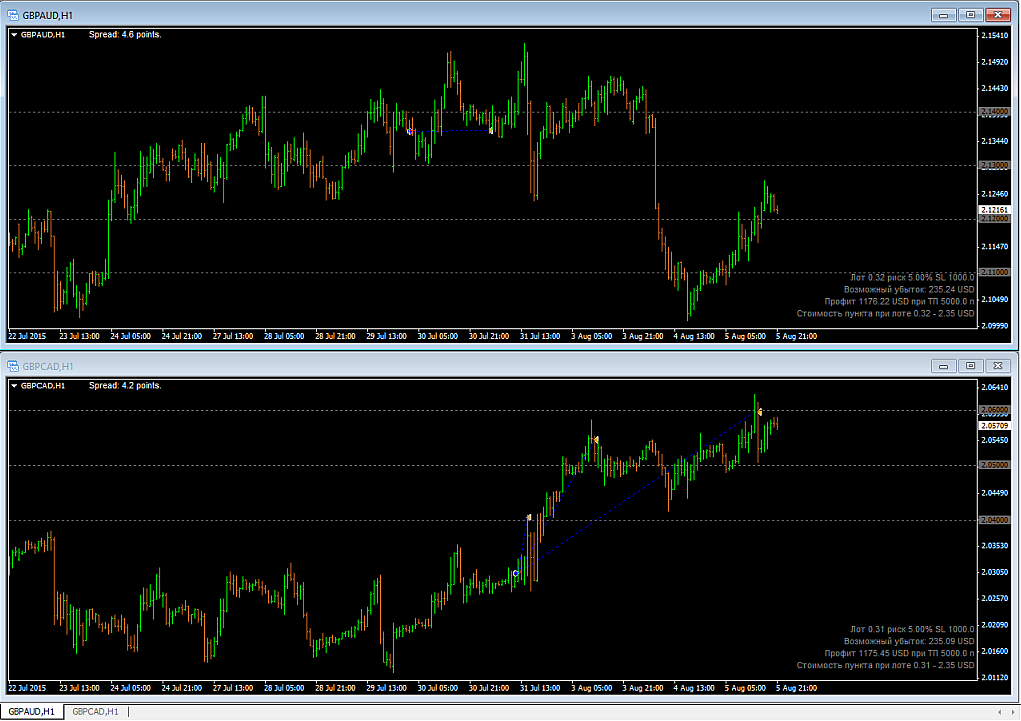Click the 2.09990 bottom price on GBPAUD scale
Image resolution: width=1021 pixels, height=721 pixels.
click(994, 326)
